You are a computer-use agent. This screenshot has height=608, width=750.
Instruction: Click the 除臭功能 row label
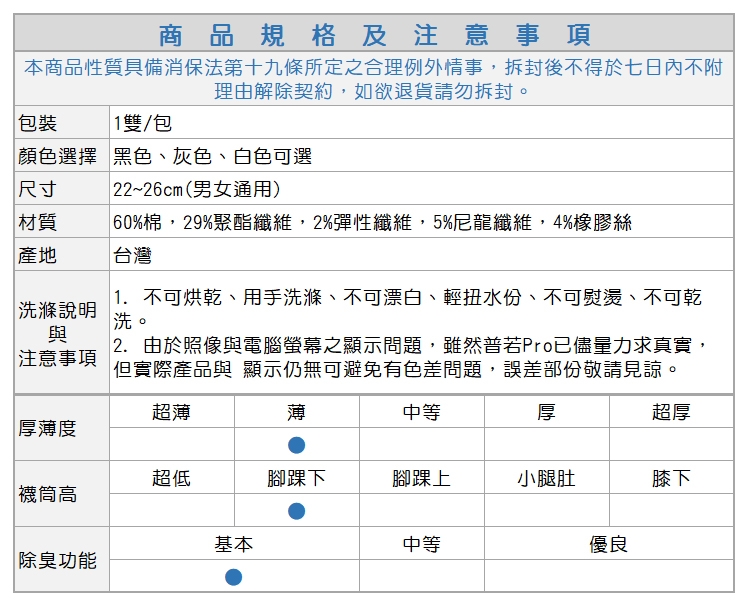click(x=58, y=560)
